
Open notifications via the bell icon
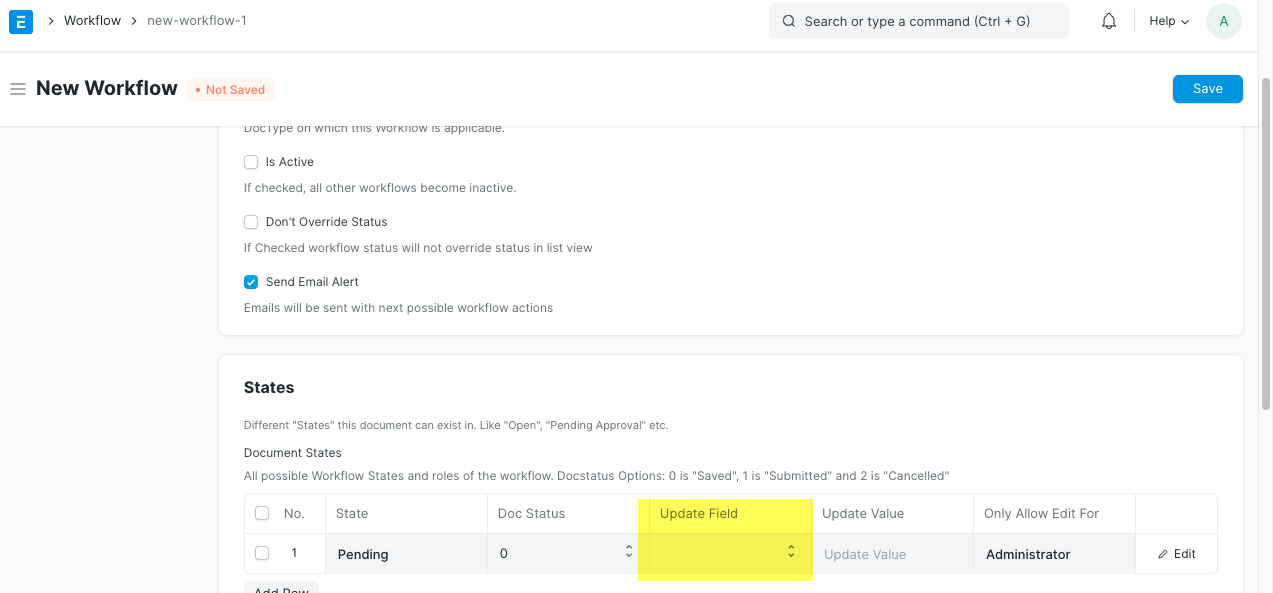pos(1107,20)
